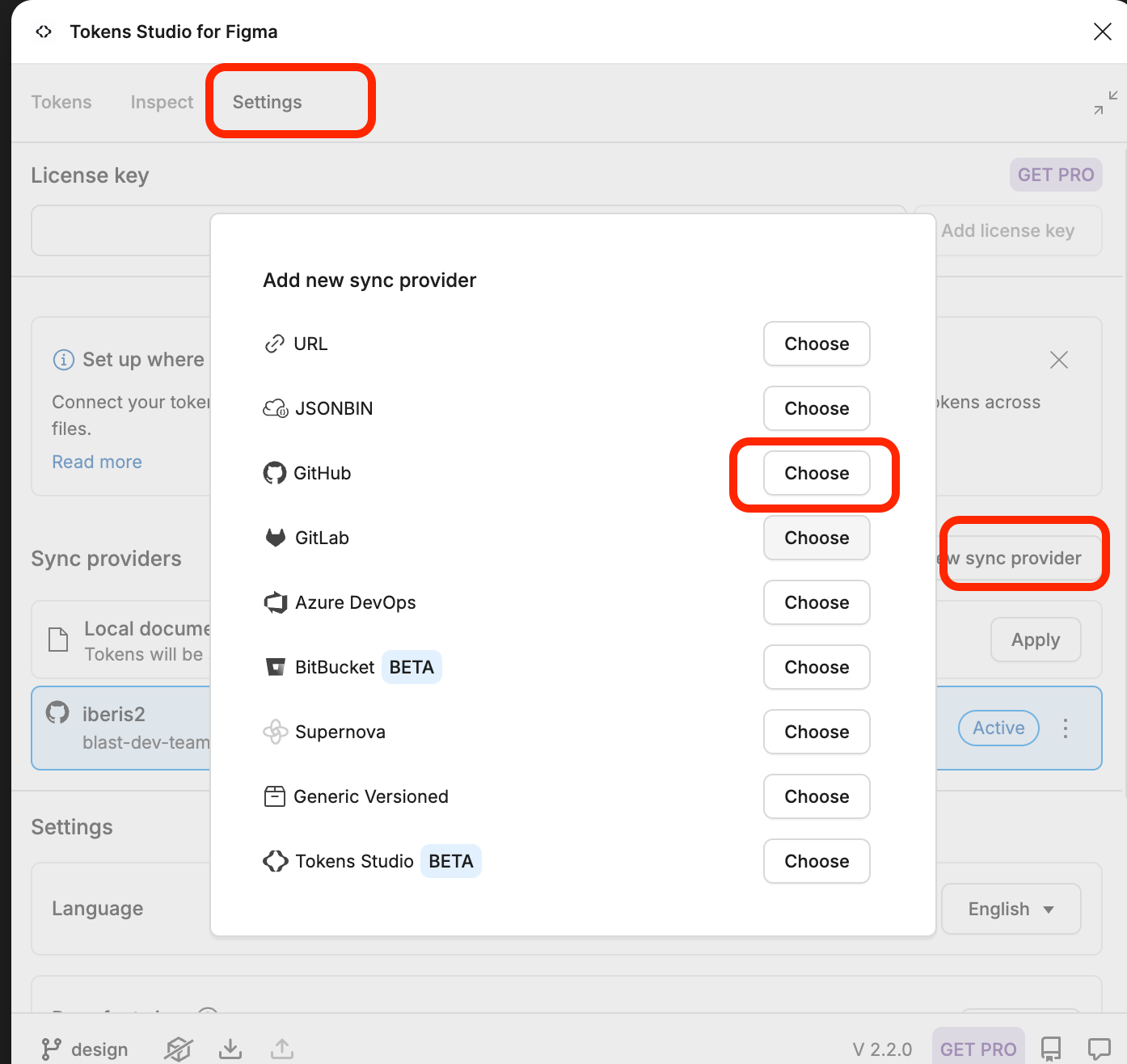Open the Read more link
The height and width of the screenshot is (1064, 1127).
coord(97,462)
